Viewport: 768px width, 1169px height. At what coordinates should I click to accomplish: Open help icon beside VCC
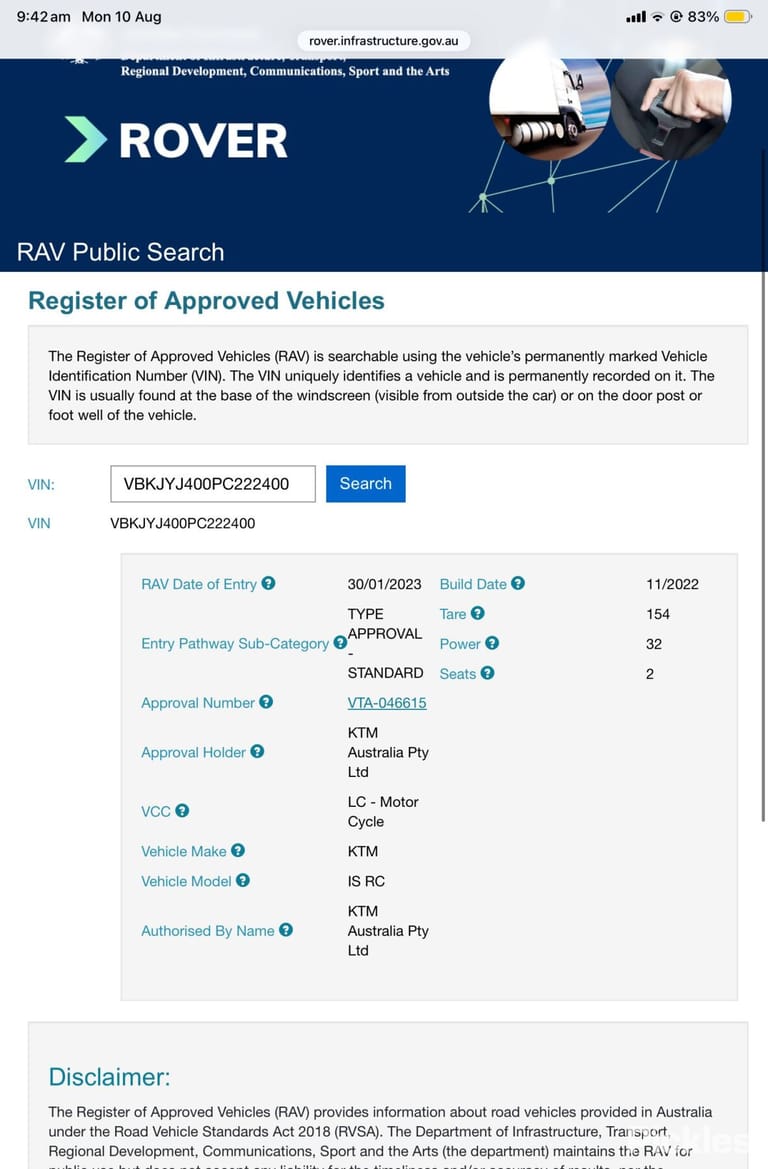(x=182, y=810)
